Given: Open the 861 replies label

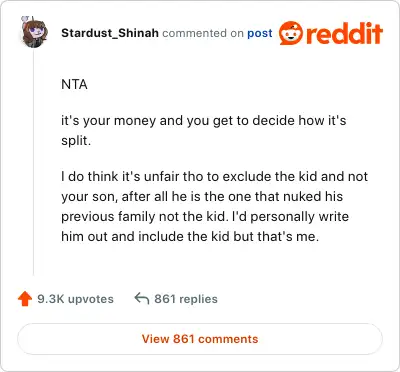Looking at the screenshot, I should (x=186, y=299).
